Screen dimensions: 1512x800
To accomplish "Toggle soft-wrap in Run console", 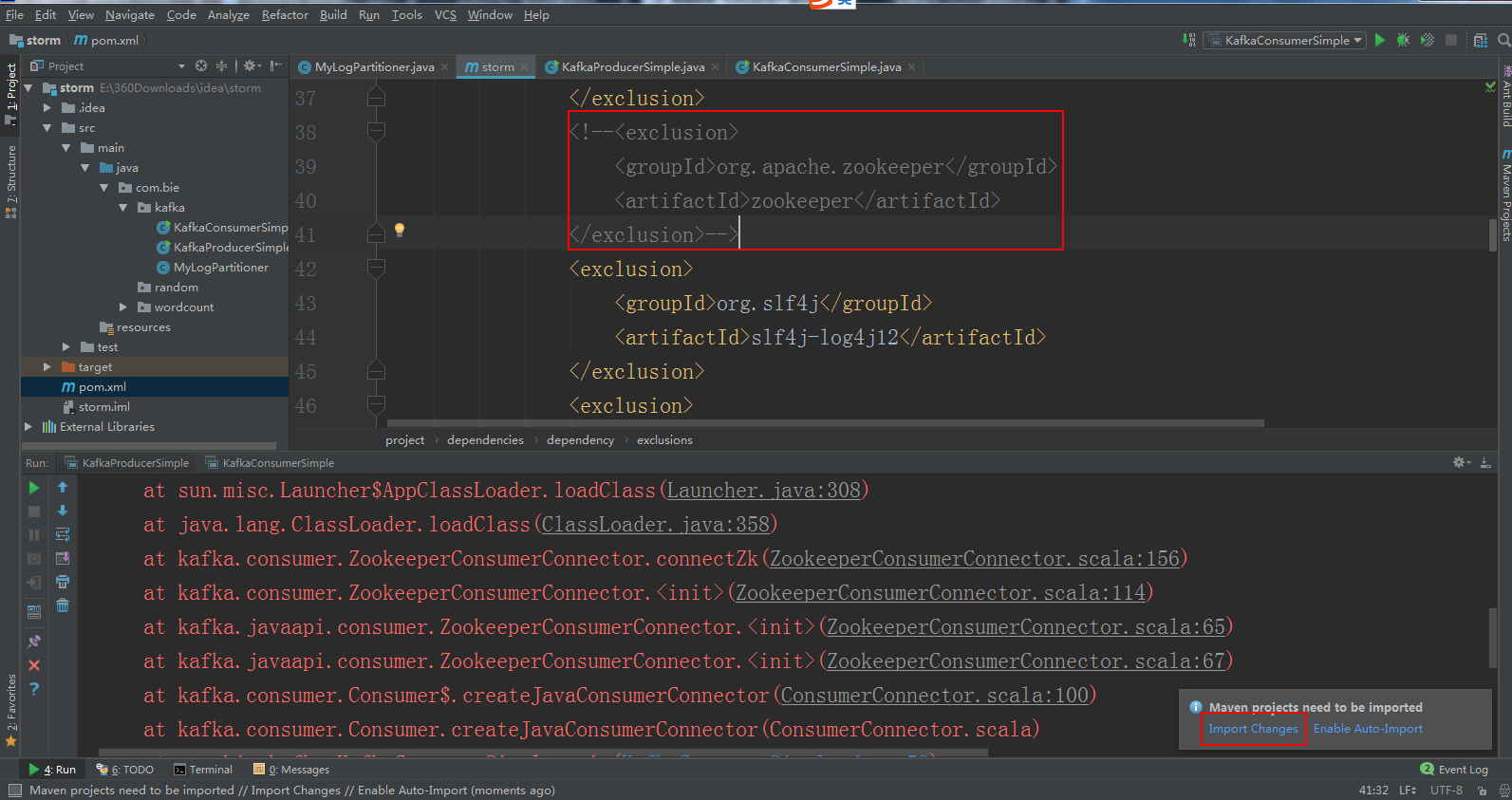I will [63, 534].
